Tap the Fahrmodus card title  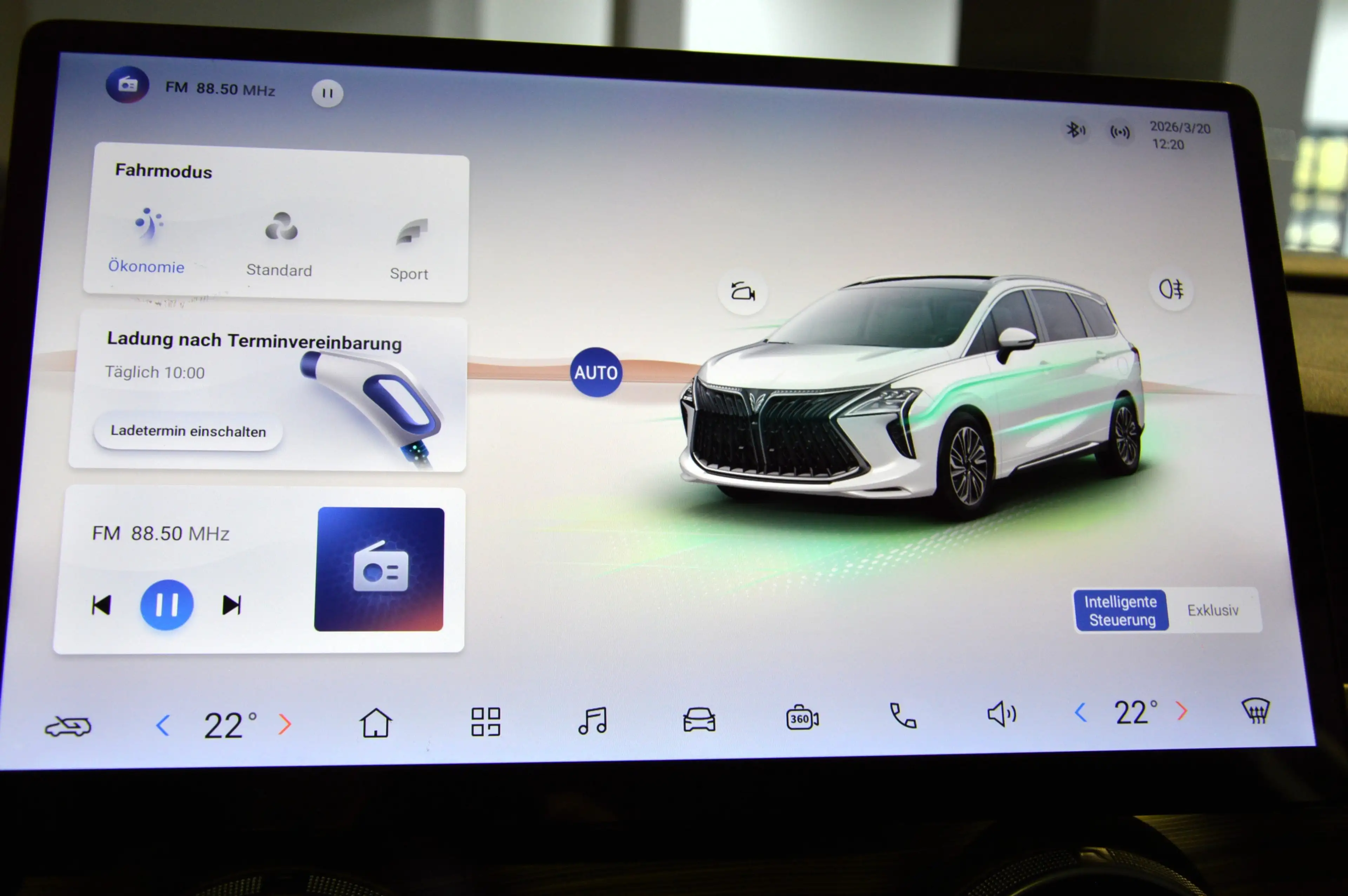[164, 171]
